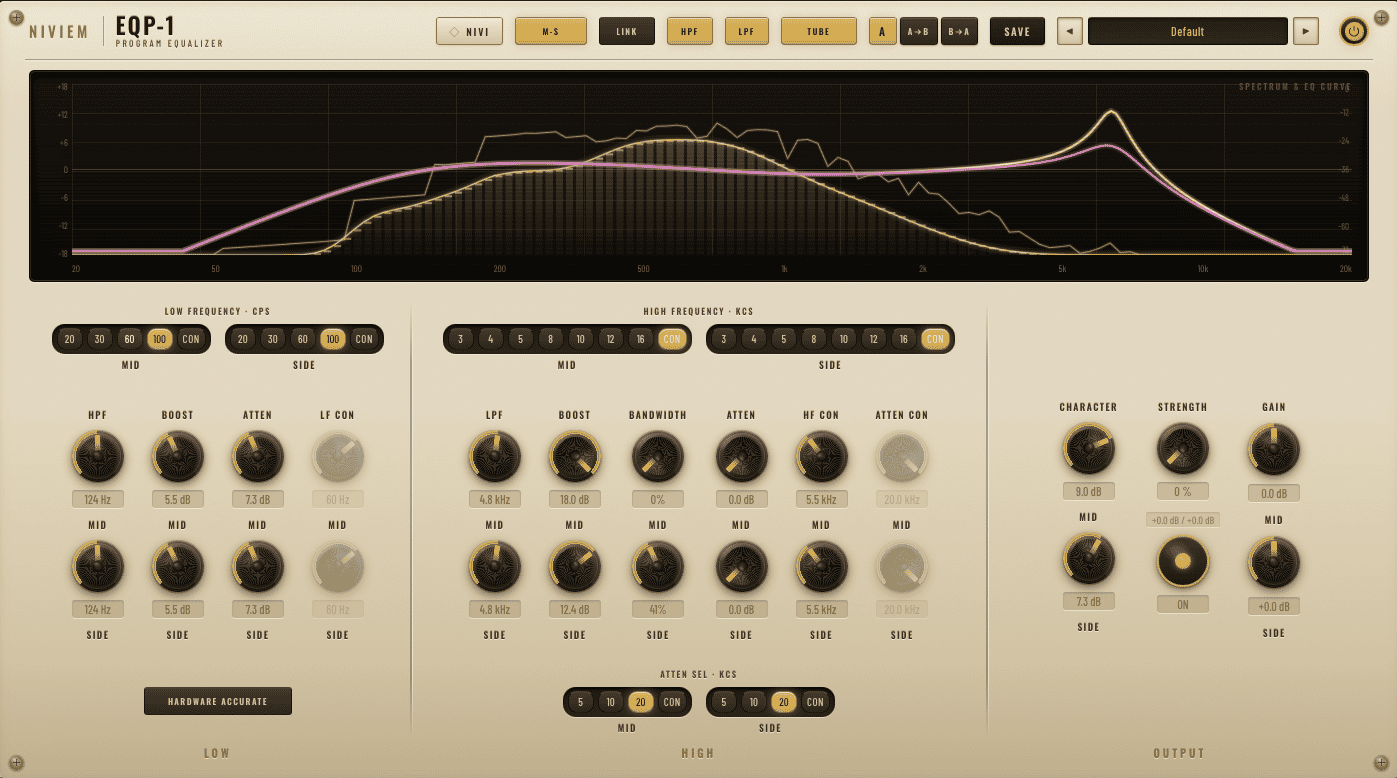Image resolution: width=1397 pixels, height=778 pixels.
Task: Select 20 in Low Frequency MID
Action: pyautogui.click(x=70, y=339)
